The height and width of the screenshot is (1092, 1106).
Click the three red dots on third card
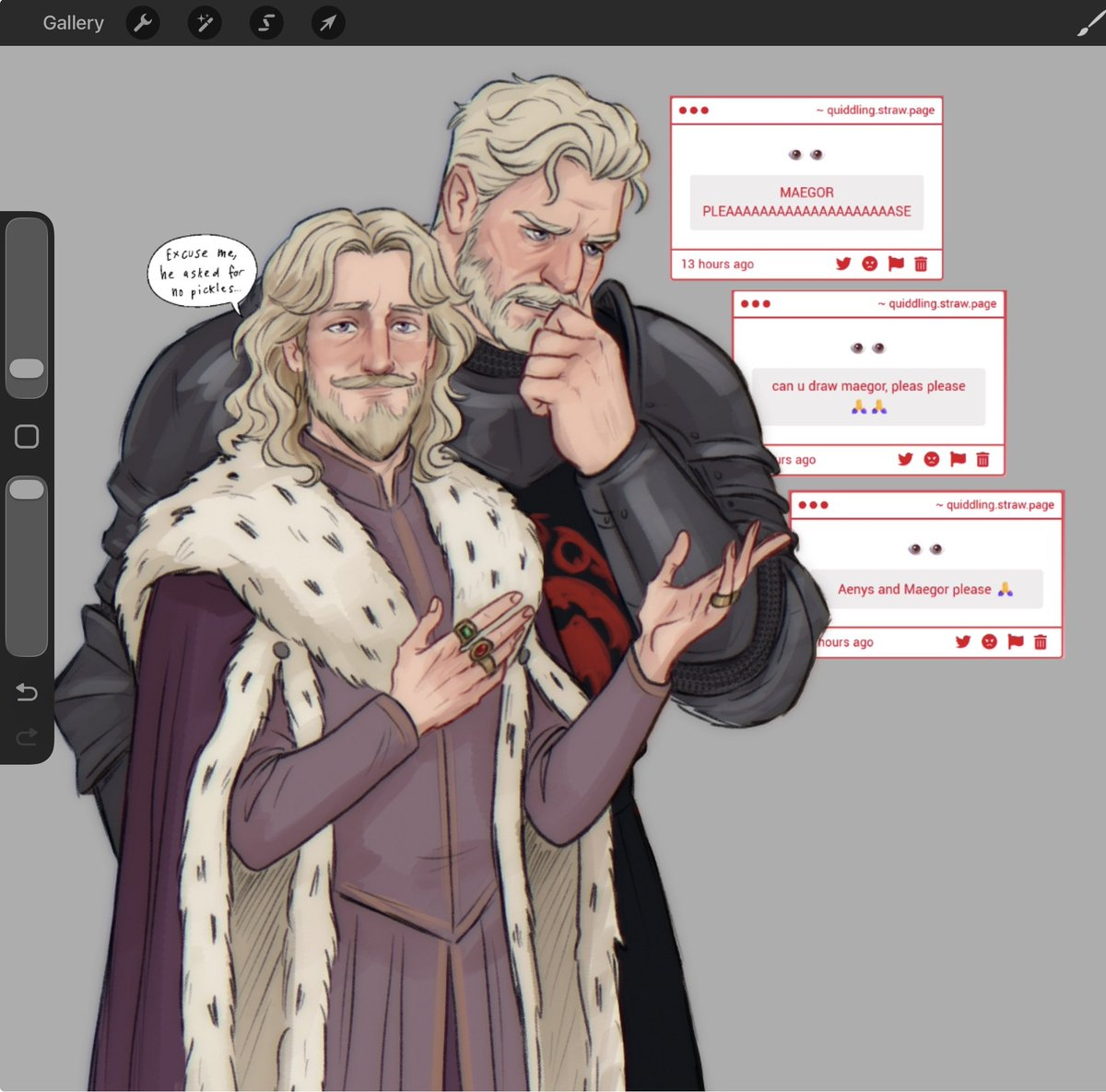pyautogui.click(x=813, y=505)
